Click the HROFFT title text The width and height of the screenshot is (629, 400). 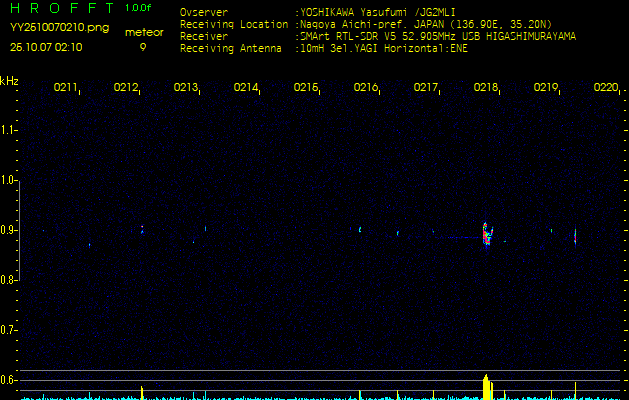(62, 9)
